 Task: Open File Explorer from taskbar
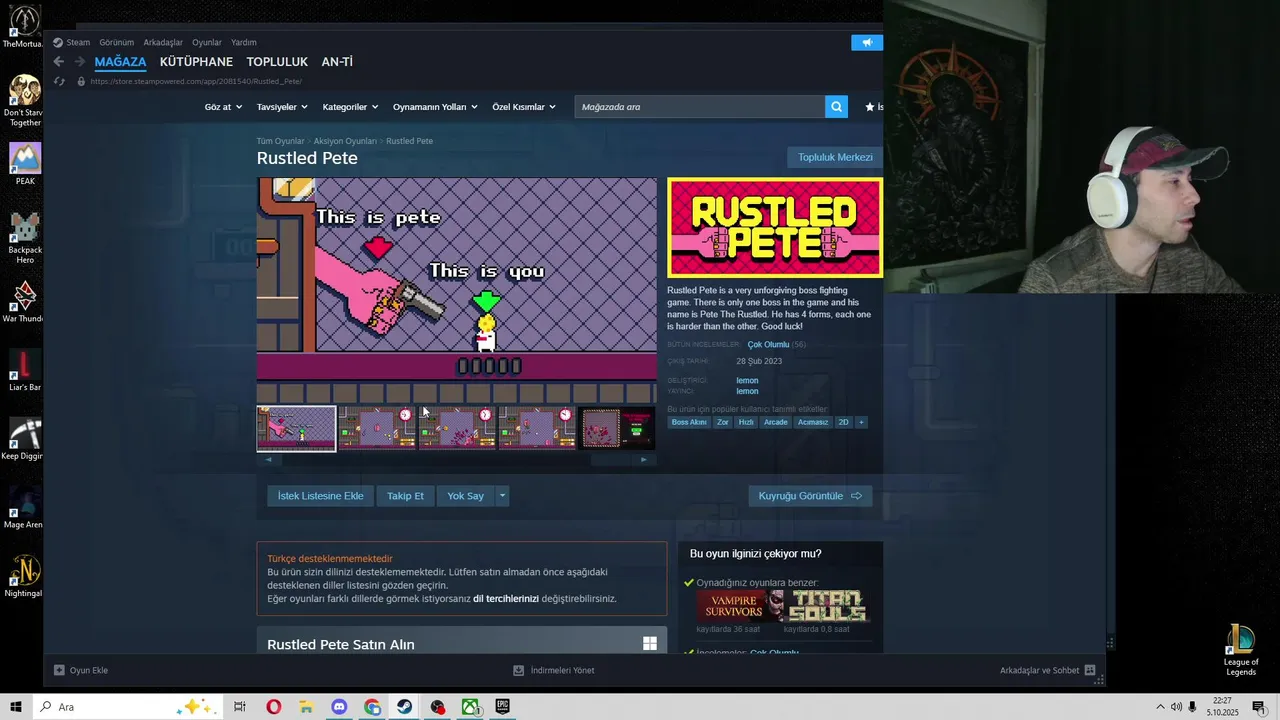pyautogui.click(x=306, y=707)
